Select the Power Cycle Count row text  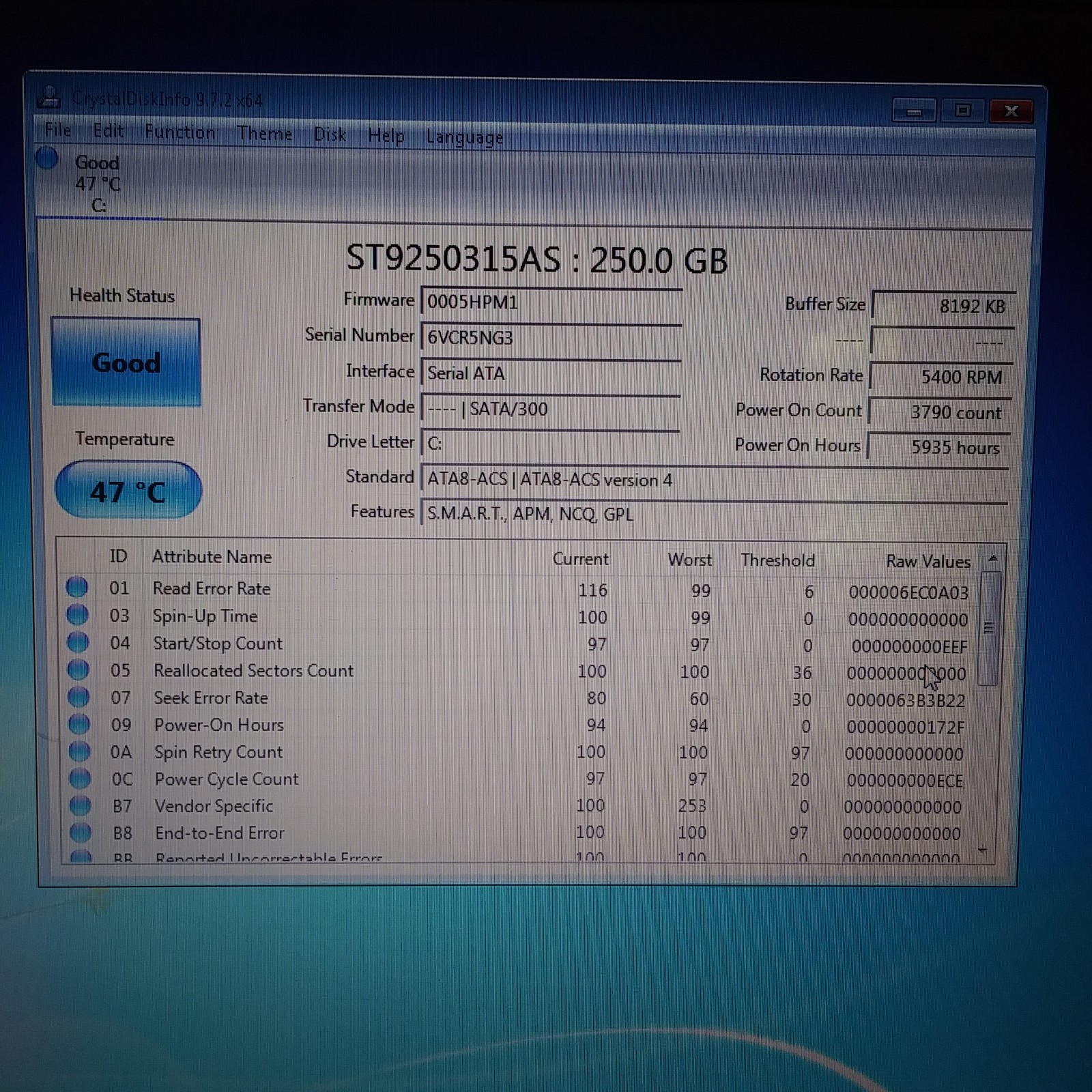point(227,779)
